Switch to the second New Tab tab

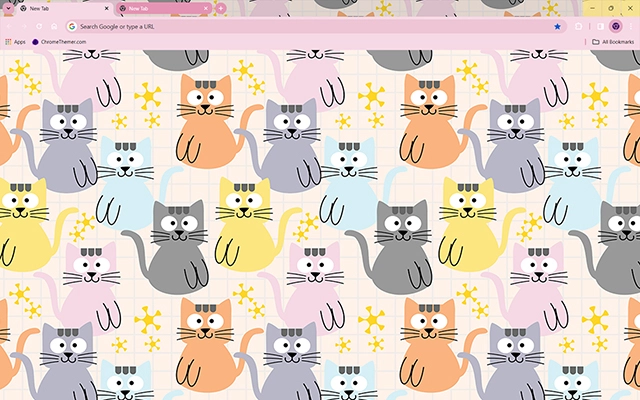[164, 9]
